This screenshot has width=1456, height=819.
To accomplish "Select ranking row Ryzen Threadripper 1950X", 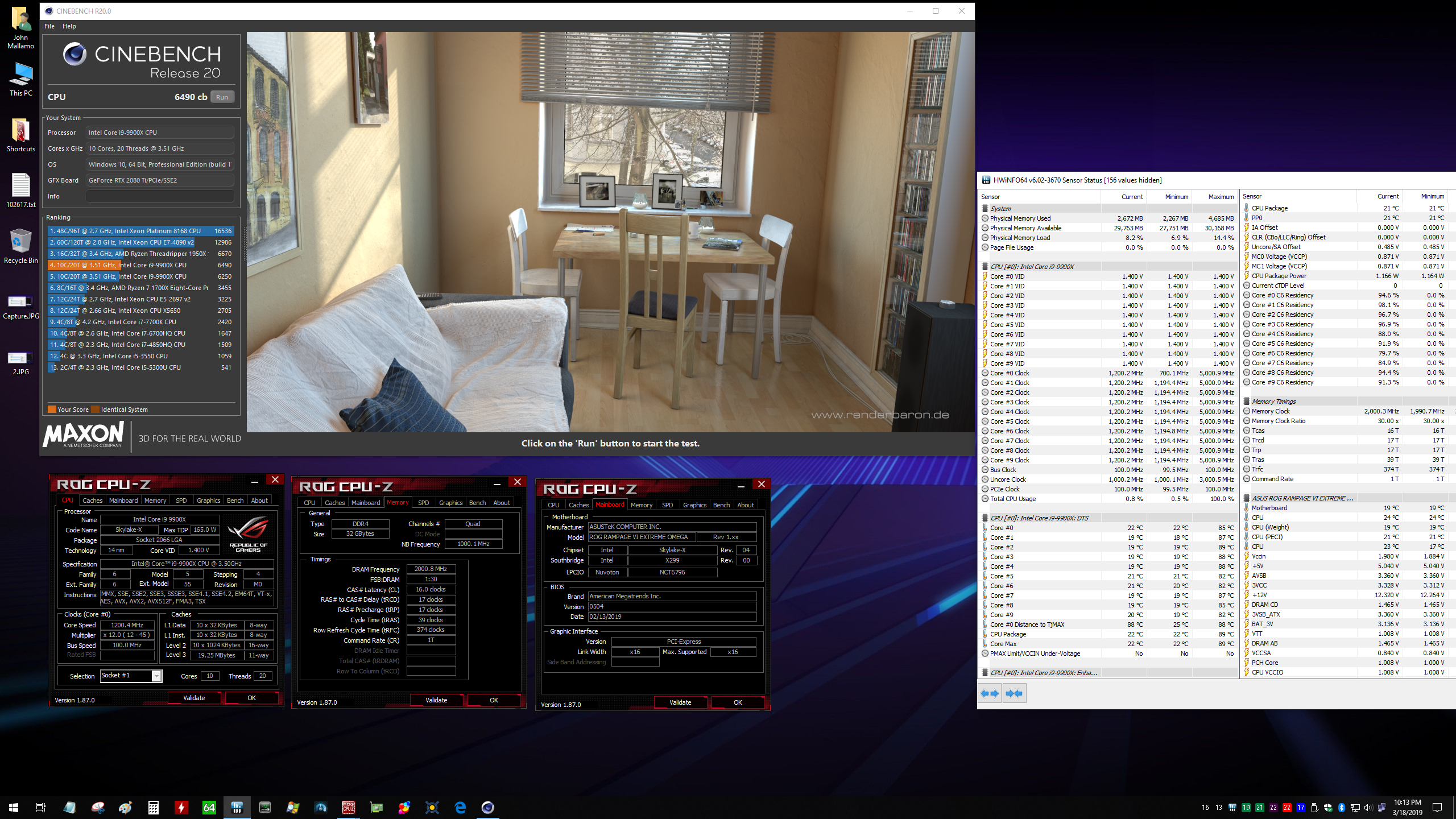I will 140,254.
